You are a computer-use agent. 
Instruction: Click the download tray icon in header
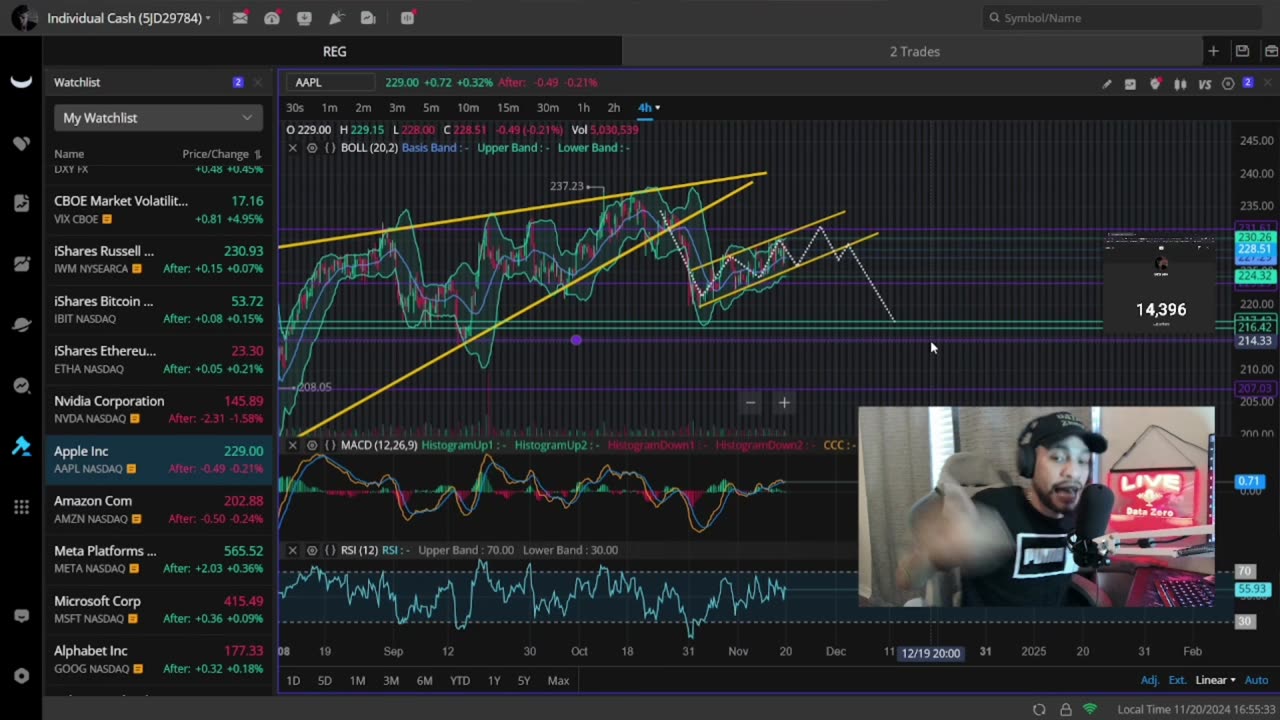click(304, 18)
